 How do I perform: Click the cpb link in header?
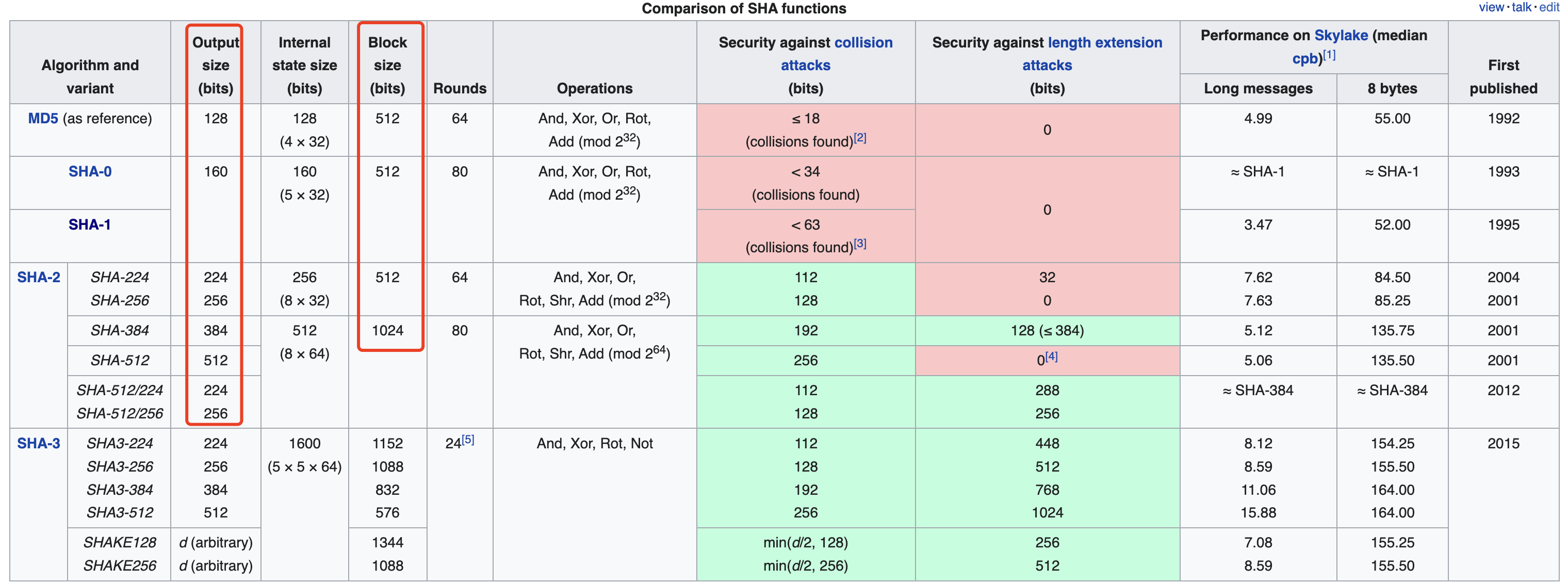click(1306, 59)
